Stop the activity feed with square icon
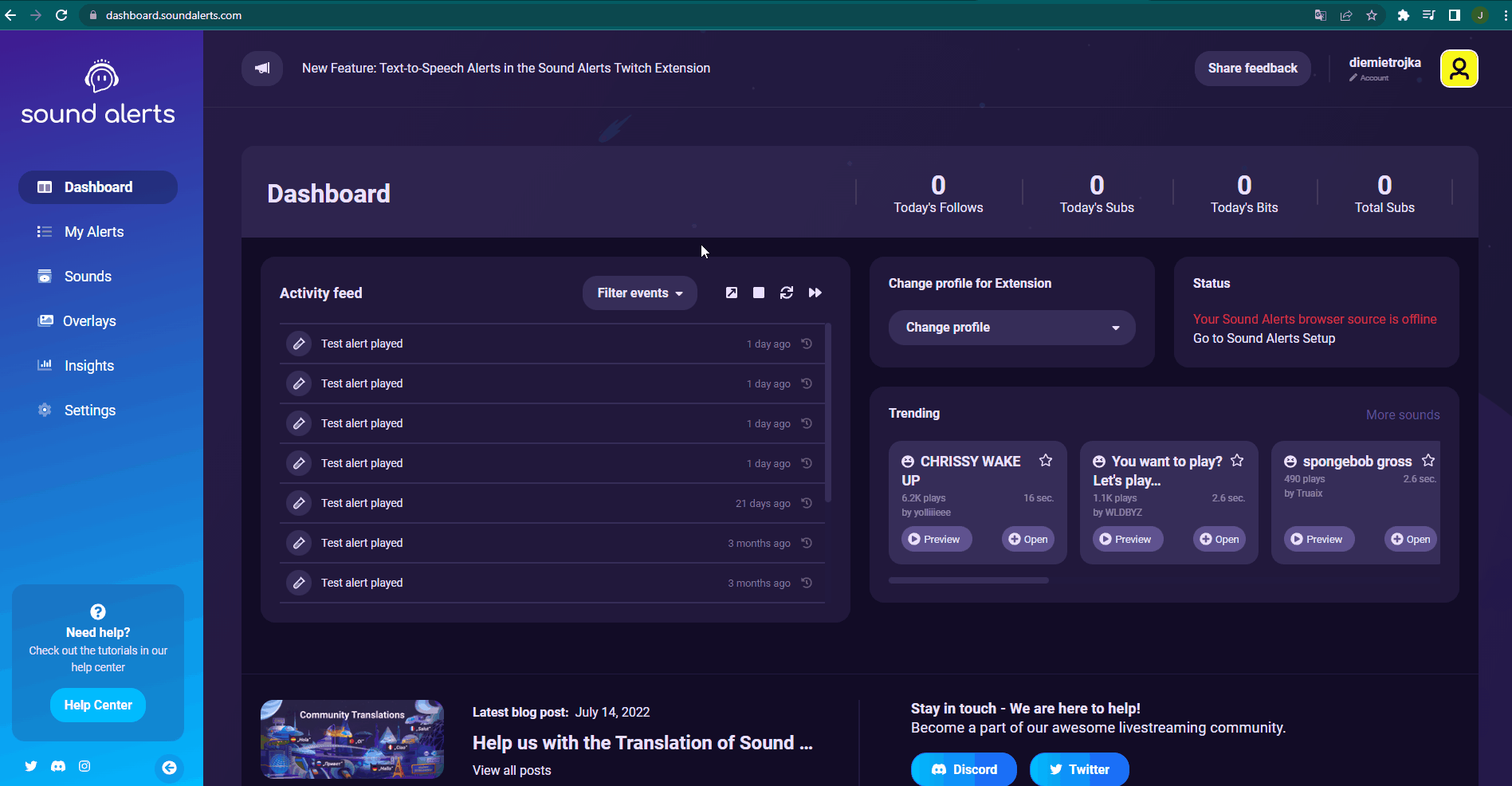The width and height of the screenshot is (1512, 786). coord(759,293)
